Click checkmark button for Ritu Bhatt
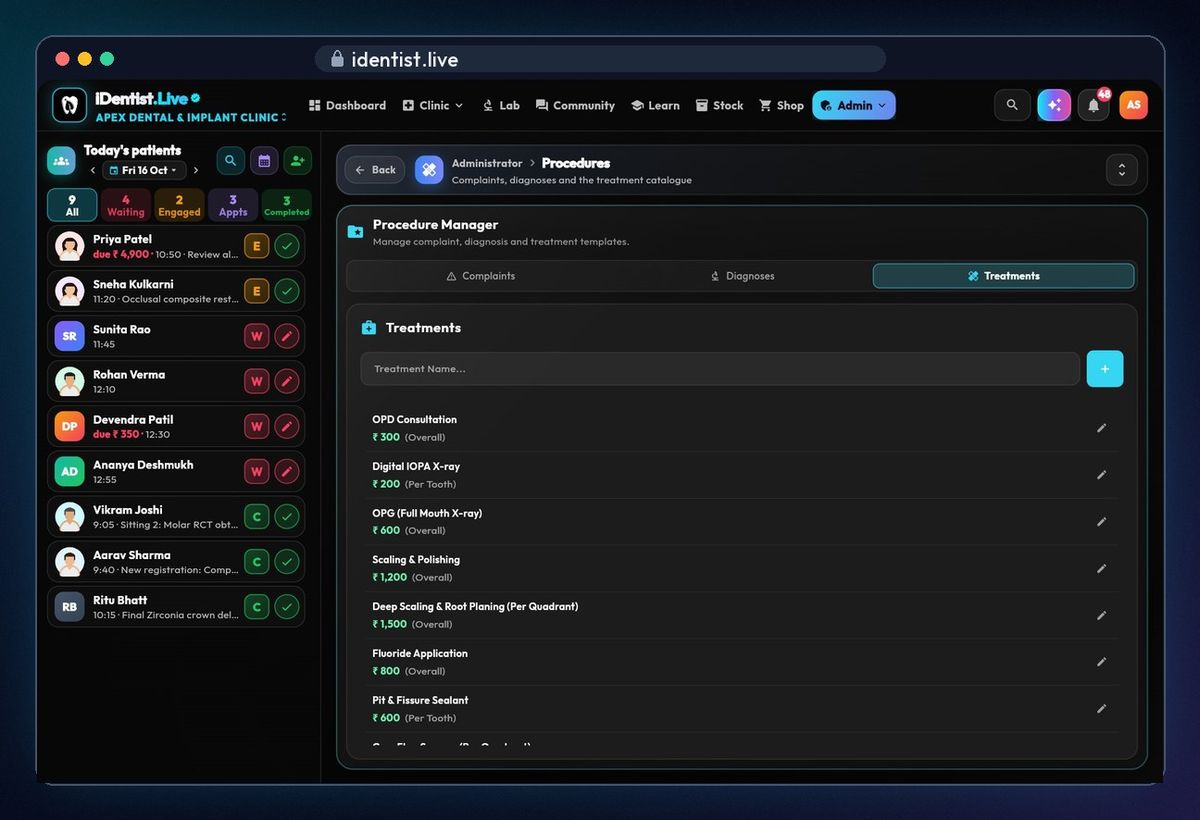This screenshot has width=1200, height=820. [x=287, y=607]
